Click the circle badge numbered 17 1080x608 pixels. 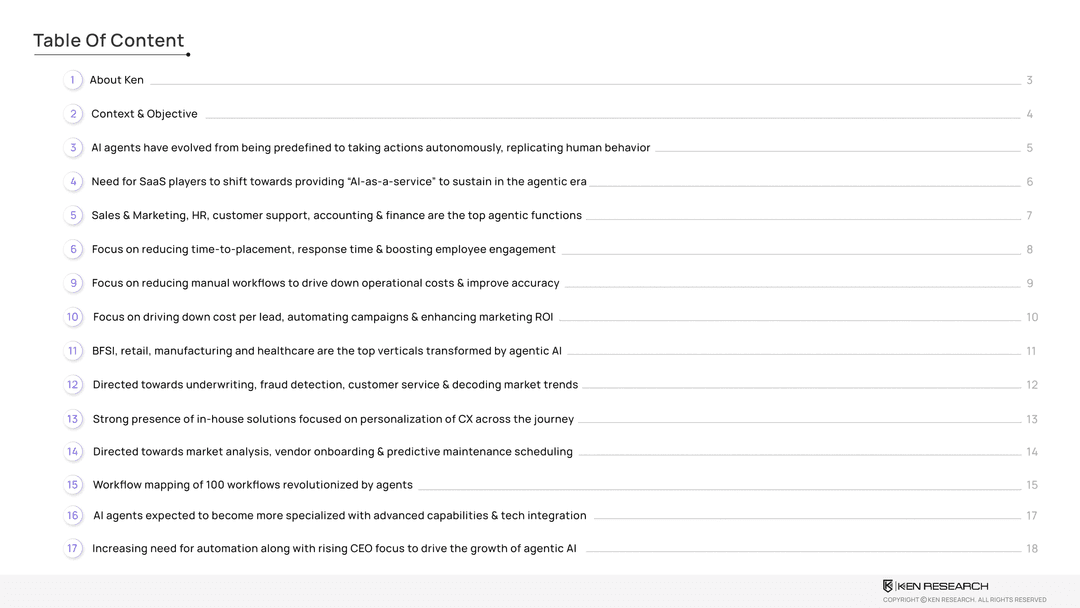point(73,548)
